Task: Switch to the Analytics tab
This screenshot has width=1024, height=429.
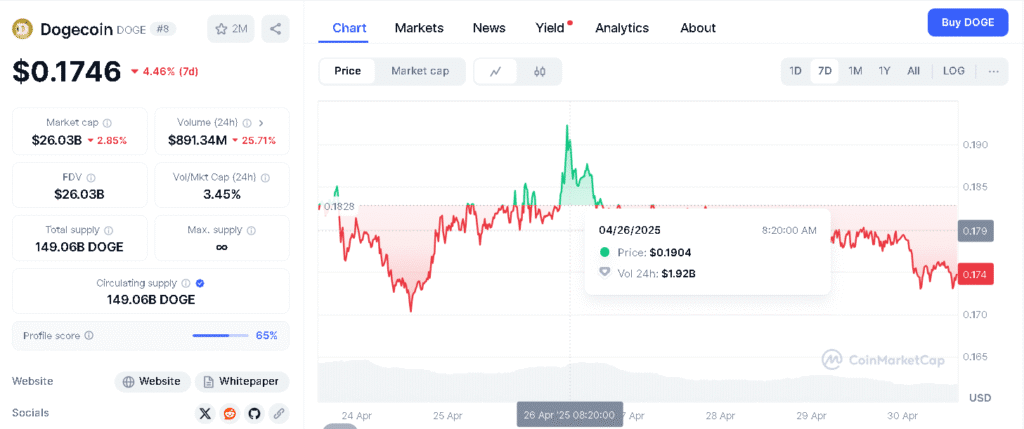Action: [x=622, y=28]
